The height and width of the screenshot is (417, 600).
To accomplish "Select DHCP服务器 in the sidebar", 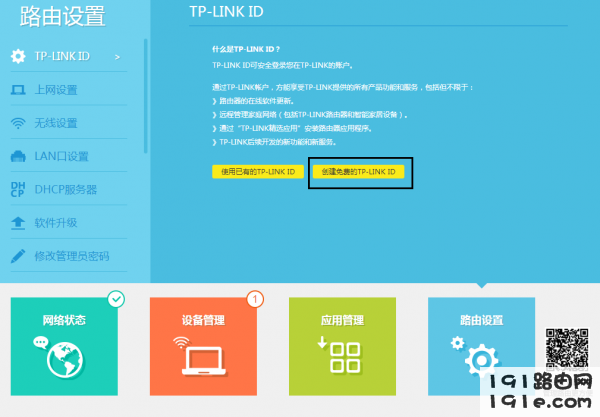I will pyautogui.click(x=69, y=190).
